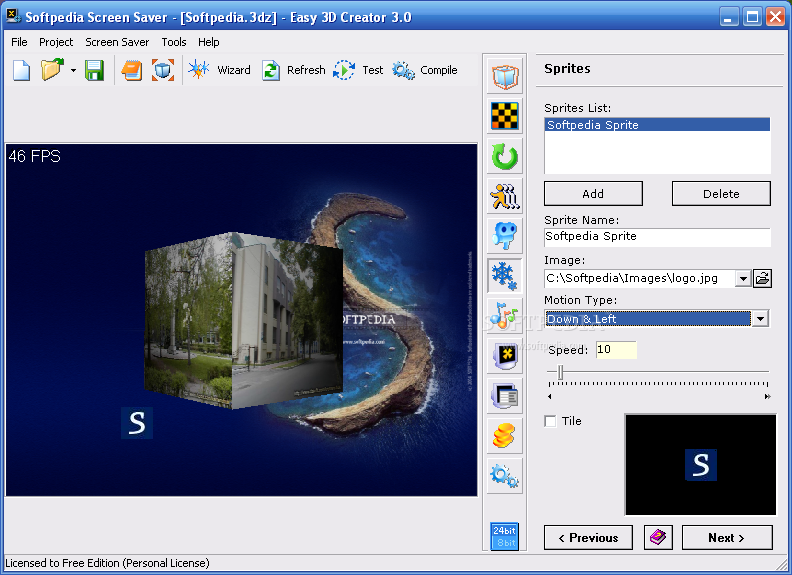Click the left arrow under the Speed slider
The image size is (792, 575).
pyautogui.click(x=550, y=397)
